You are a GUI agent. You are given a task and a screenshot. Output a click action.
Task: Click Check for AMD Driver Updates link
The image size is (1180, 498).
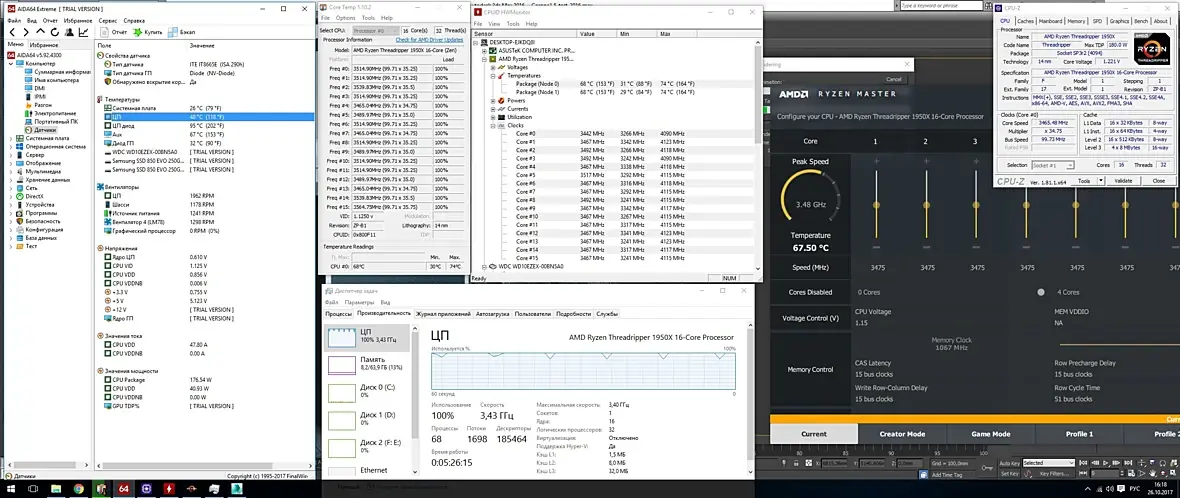429,39
